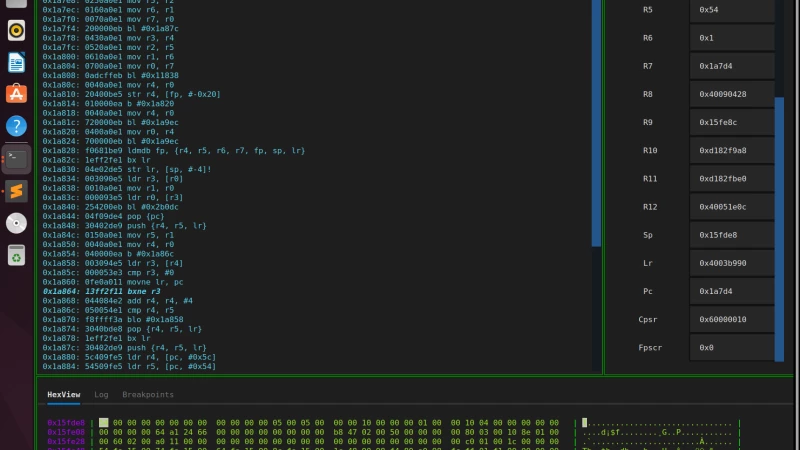Focus the Lr register value field
Screen dimensions: 800x450
click(x=731, y=263)
